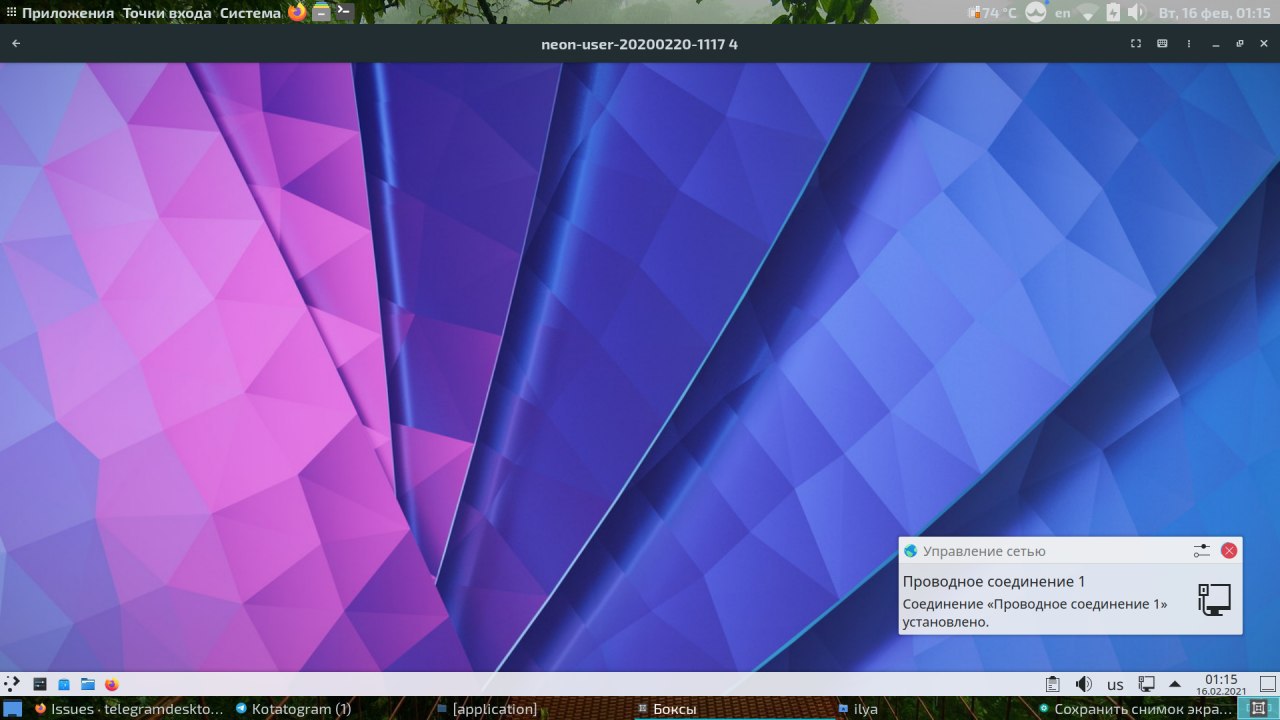1280x720 pixels.
Task: Open the file manager launcher in the top panel
Action: click(321, 13)
